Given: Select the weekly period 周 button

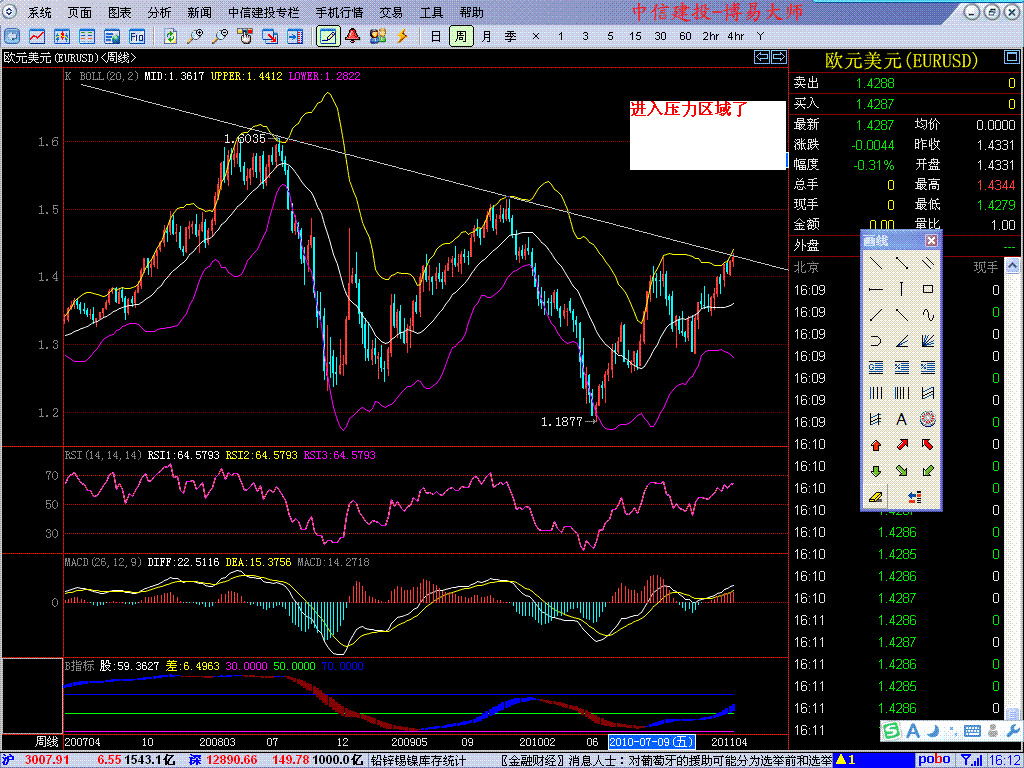Looking at the screenshot, I should pos(460,36).
